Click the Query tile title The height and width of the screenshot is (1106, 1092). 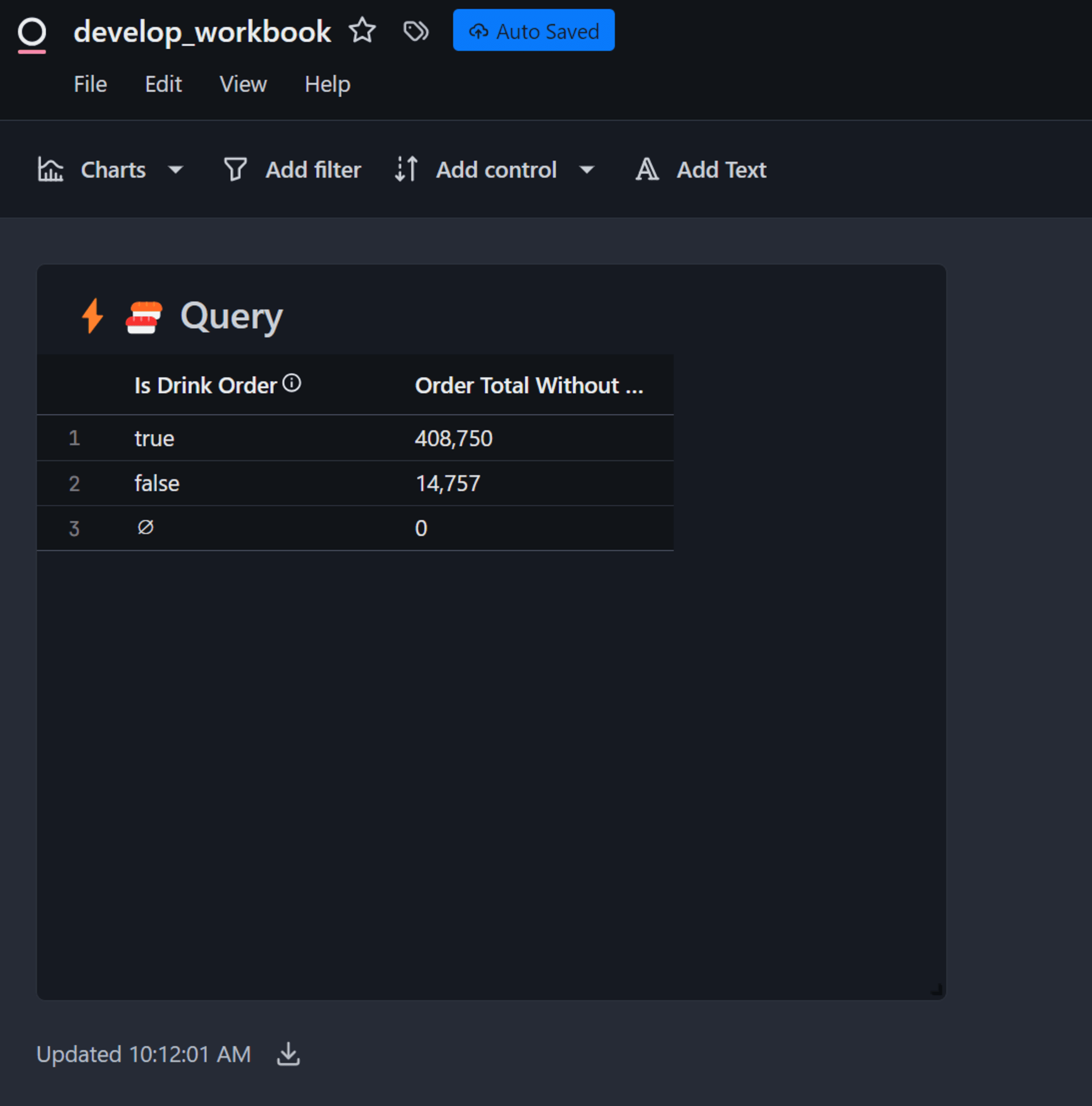pos(231,316)
